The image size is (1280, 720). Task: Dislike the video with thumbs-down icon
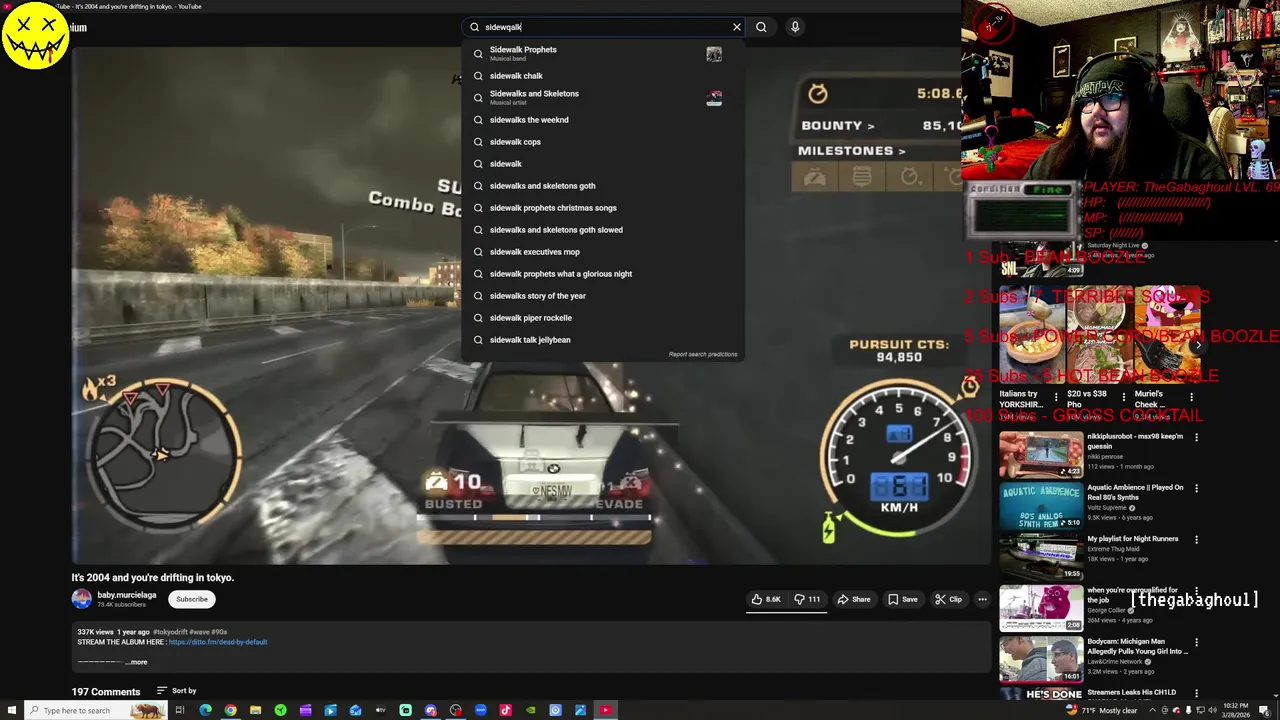coord(807,599)
